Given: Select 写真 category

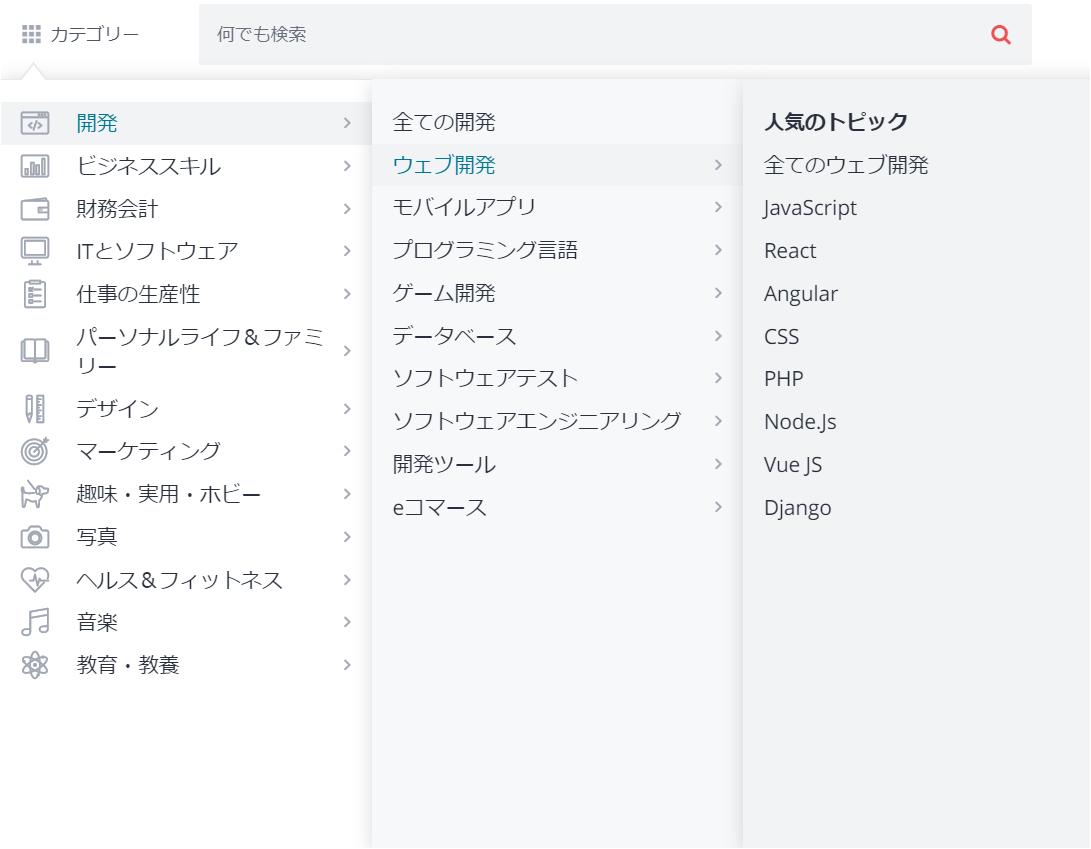Looking at the screenshot, I should click(97, 537).
